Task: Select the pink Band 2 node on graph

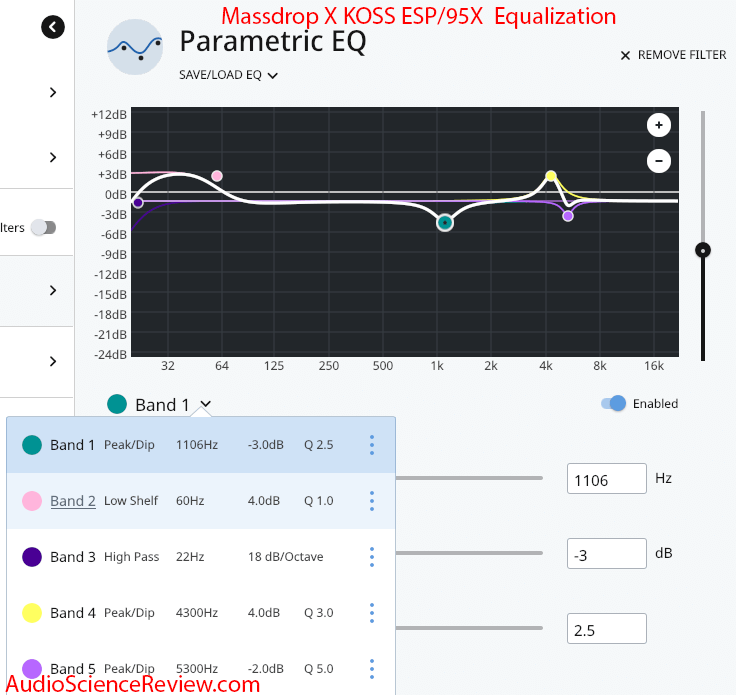Action: [x=216, y=176]
